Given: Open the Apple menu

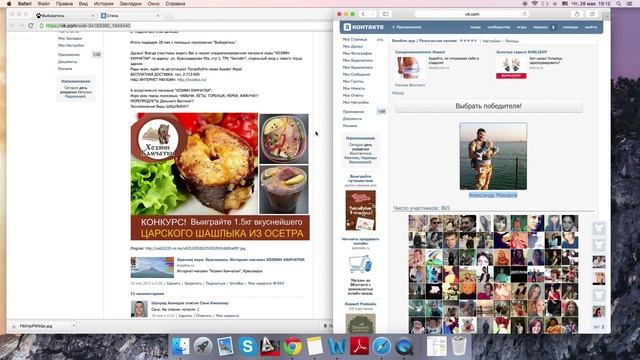Looking at the screenshot, I should coord(9,4).
